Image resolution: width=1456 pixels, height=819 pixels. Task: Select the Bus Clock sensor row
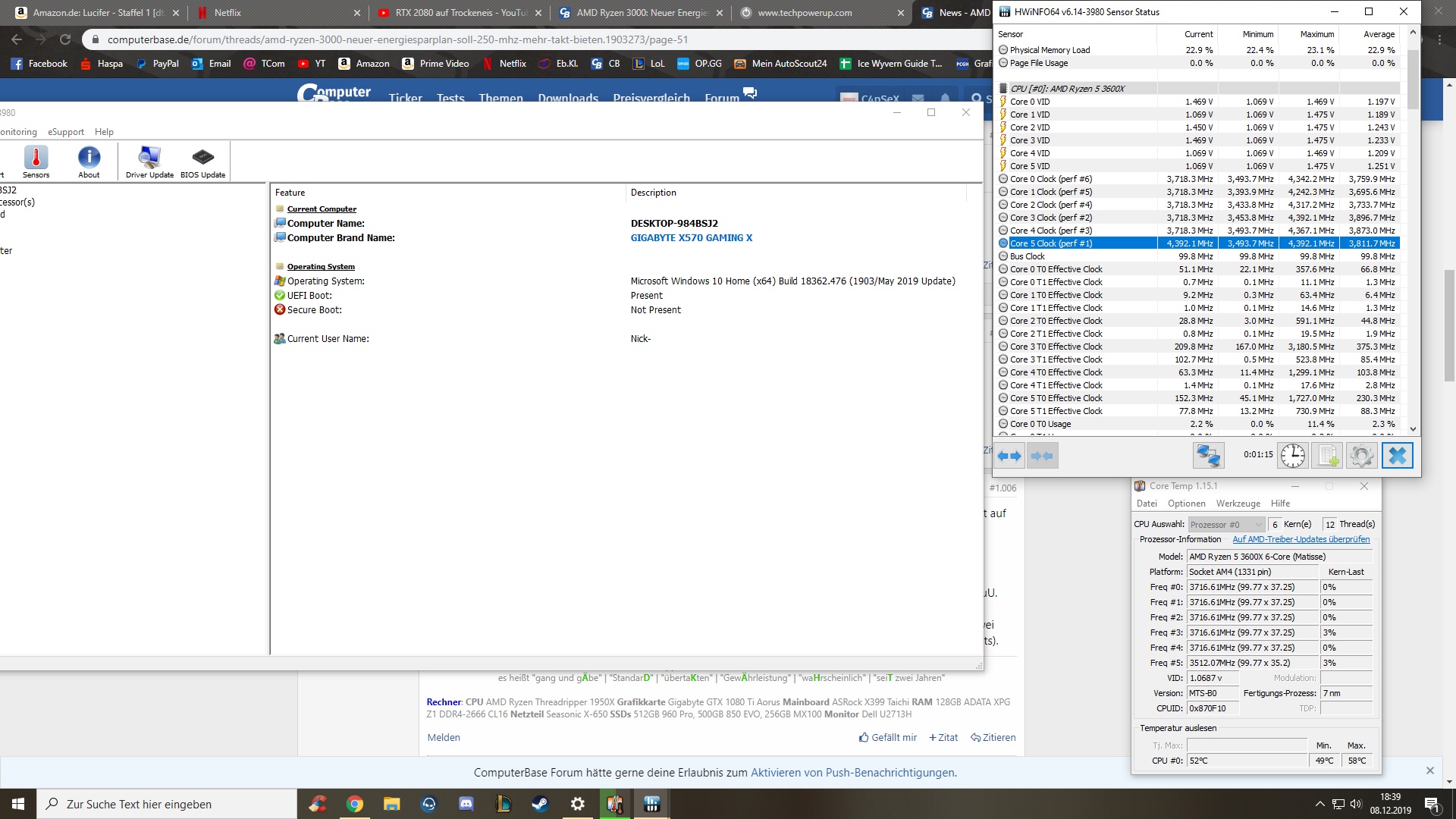(1198, 256)
